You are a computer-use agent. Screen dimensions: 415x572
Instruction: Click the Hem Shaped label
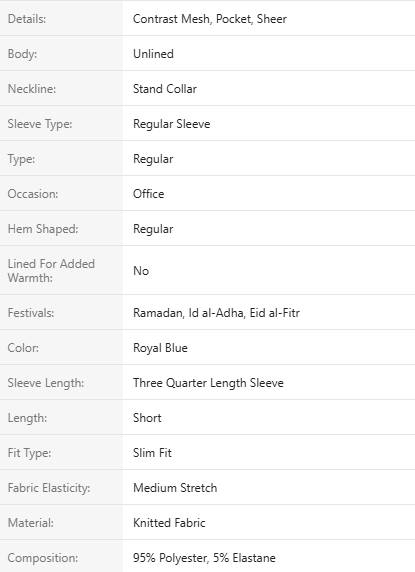[x=43, y=229]
